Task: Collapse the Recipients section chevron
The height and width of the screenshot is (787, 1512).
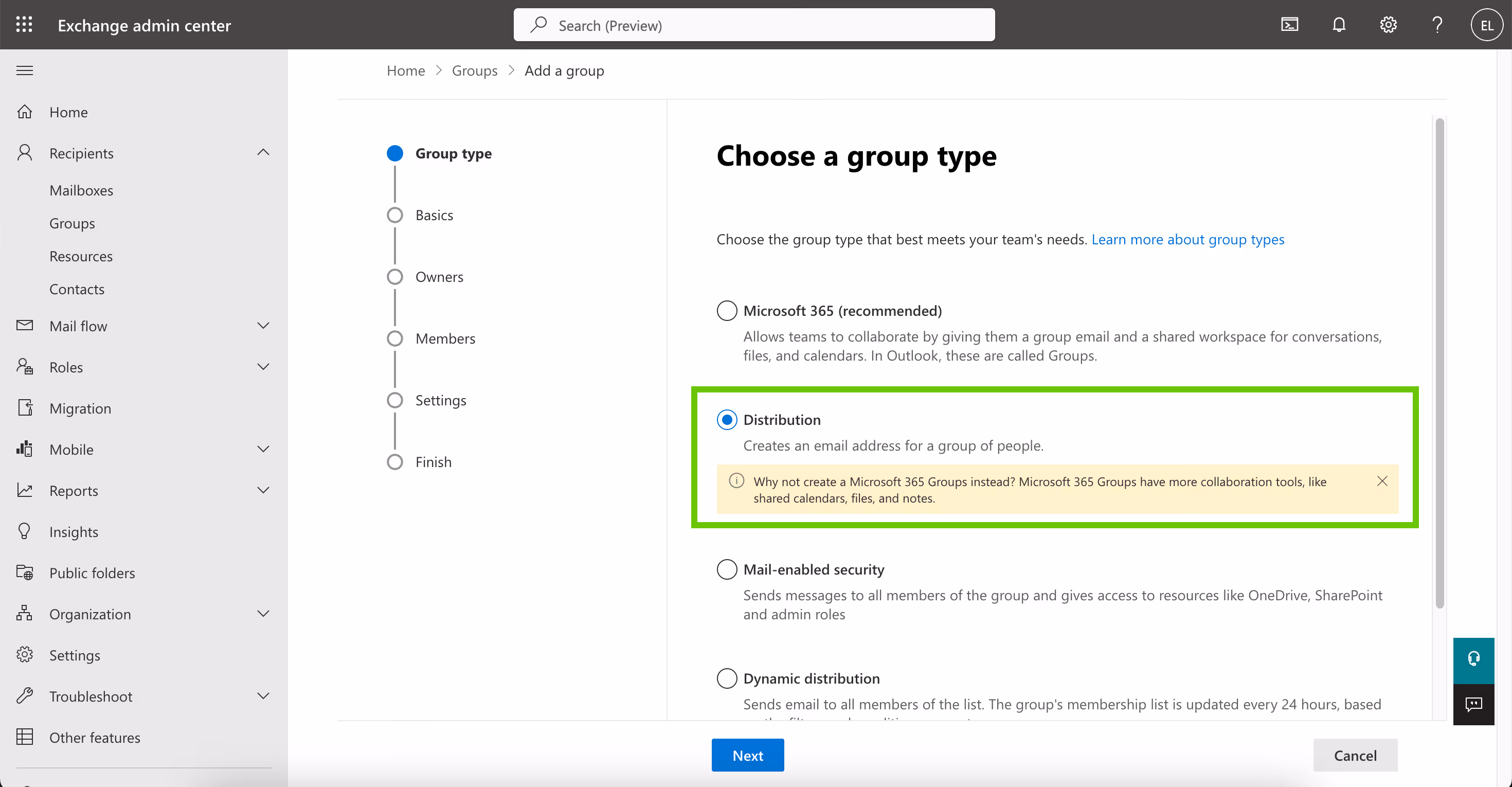Action: tap(263, 153)
